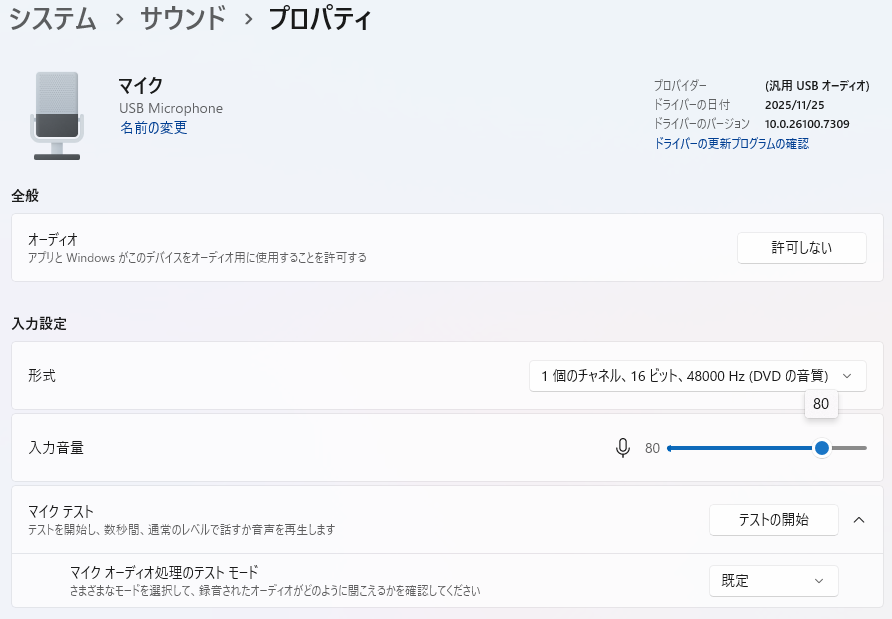
Task: Collapse the マイク テスト section
Action: click(859, 520)
